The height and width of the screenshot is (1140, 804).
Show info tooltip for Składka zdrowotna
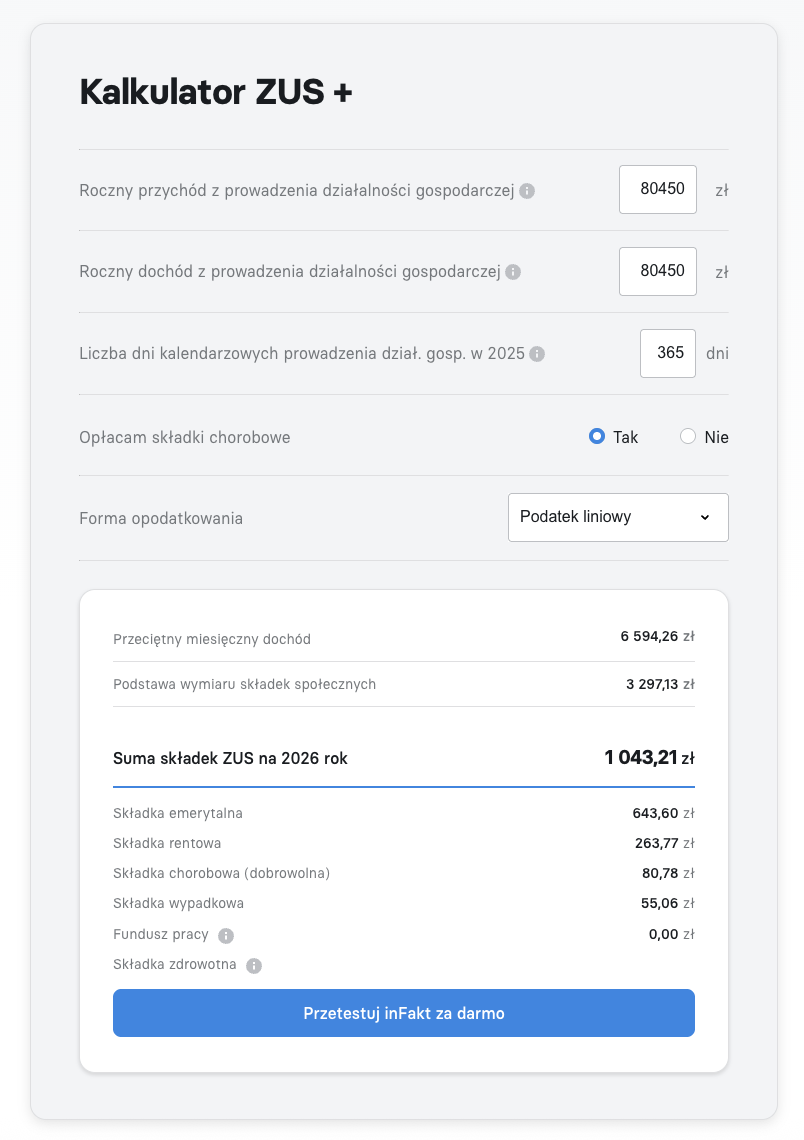[254, 966]
